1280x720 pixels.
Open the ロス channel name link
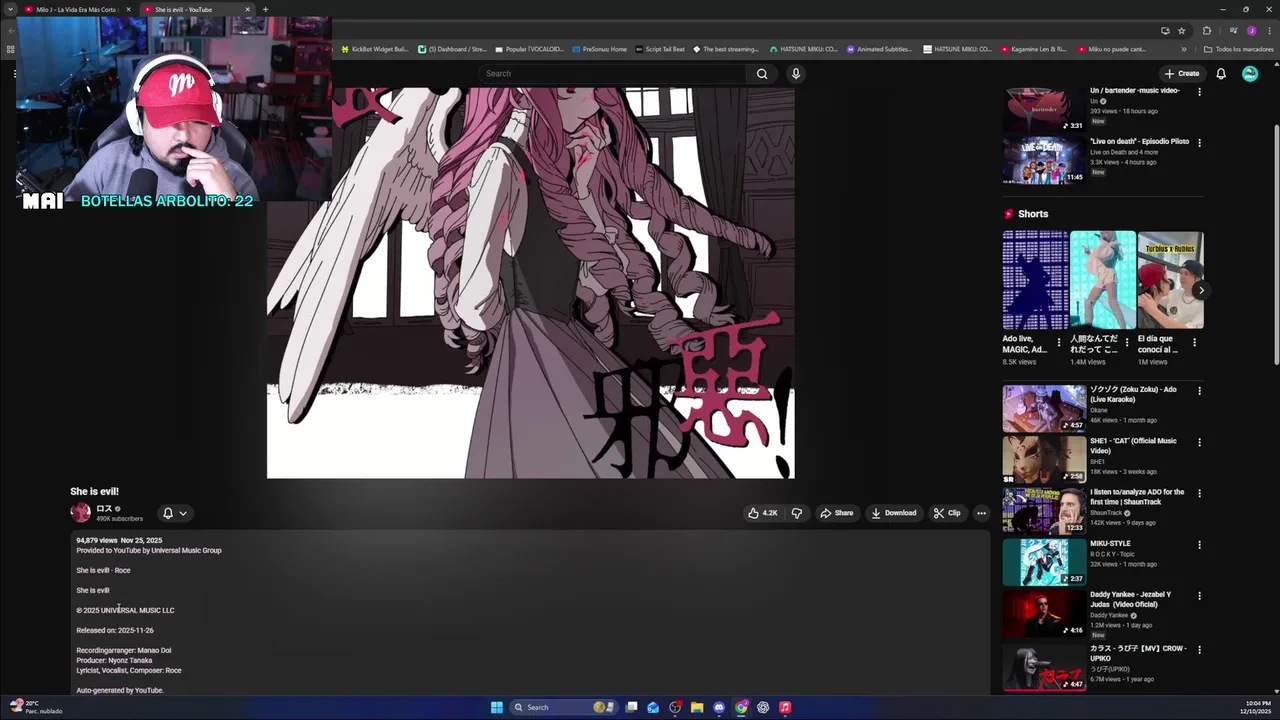click(104, 509)
